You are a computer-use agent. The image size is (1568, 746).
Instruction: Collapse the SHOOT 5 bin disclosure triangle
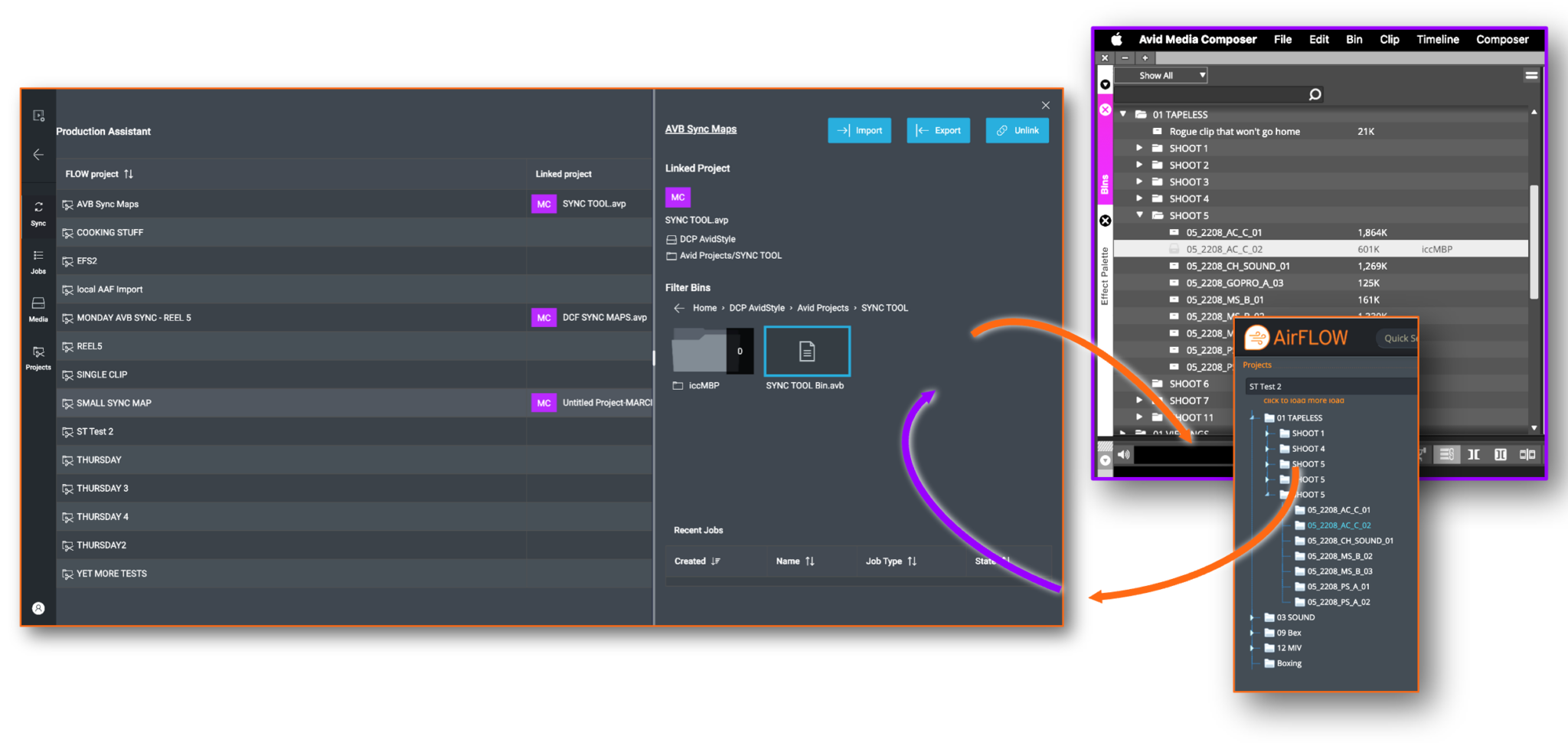click(x=1138, y=215)
